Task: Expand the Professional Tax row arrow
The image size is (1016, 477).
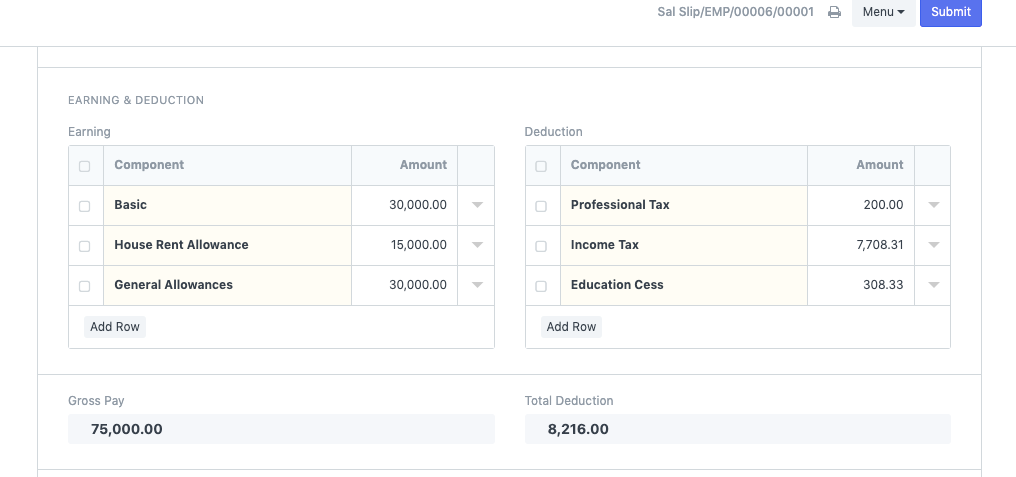Action: coord(933,205)
